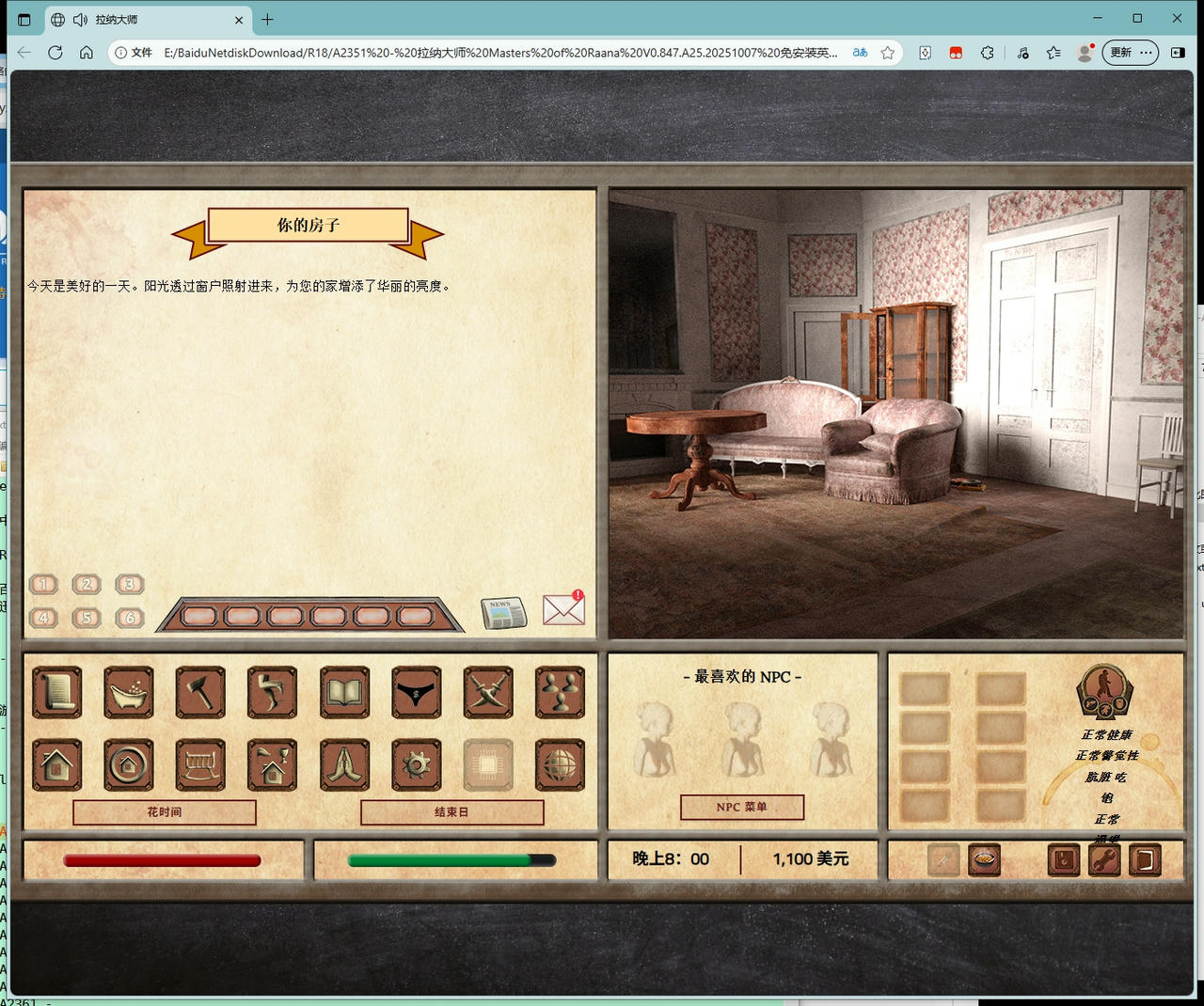This screenshot has width=1204, height=1006.
Task: Open the NPC 菜单
Action: (742, 807)
